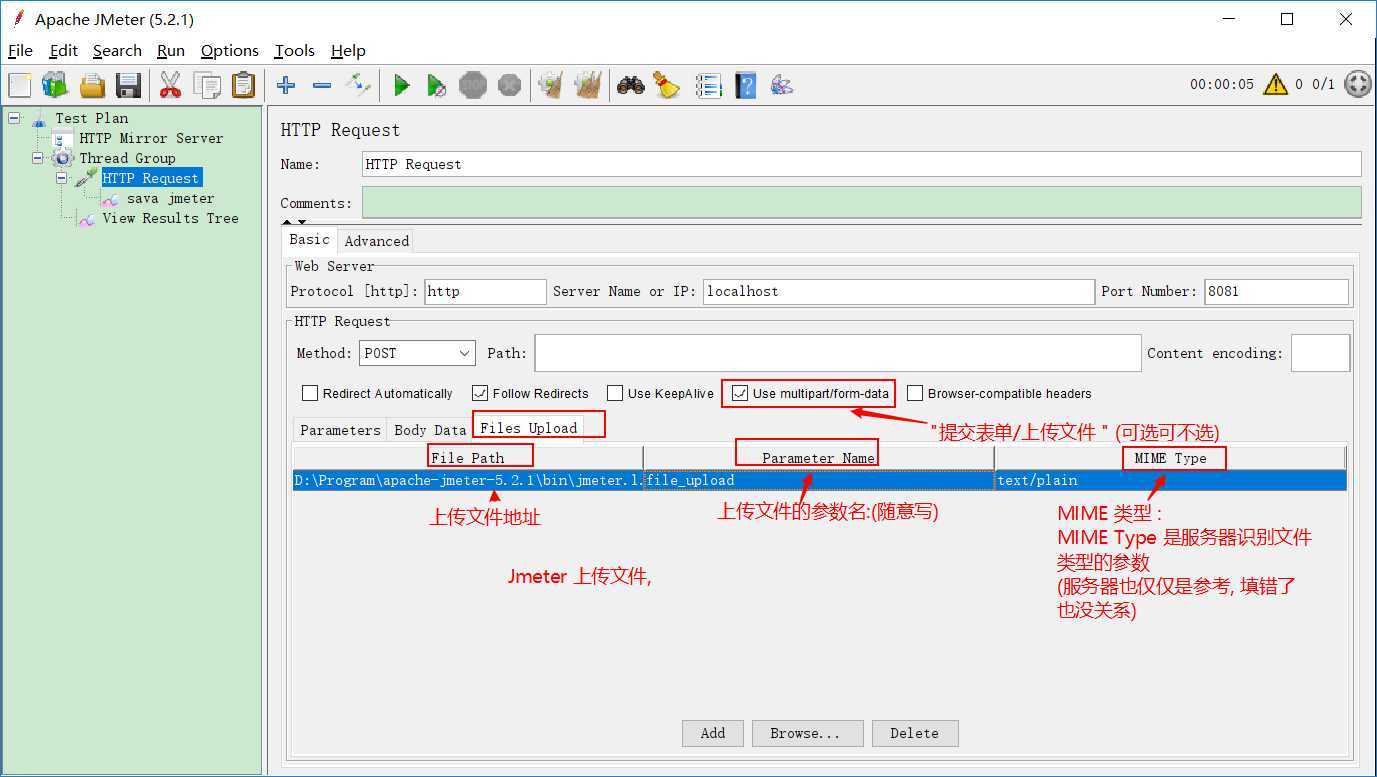This screenshot has height=777, width=1377.
Task: Click the Reset Search broom icon
Action: tap(667, 85)
